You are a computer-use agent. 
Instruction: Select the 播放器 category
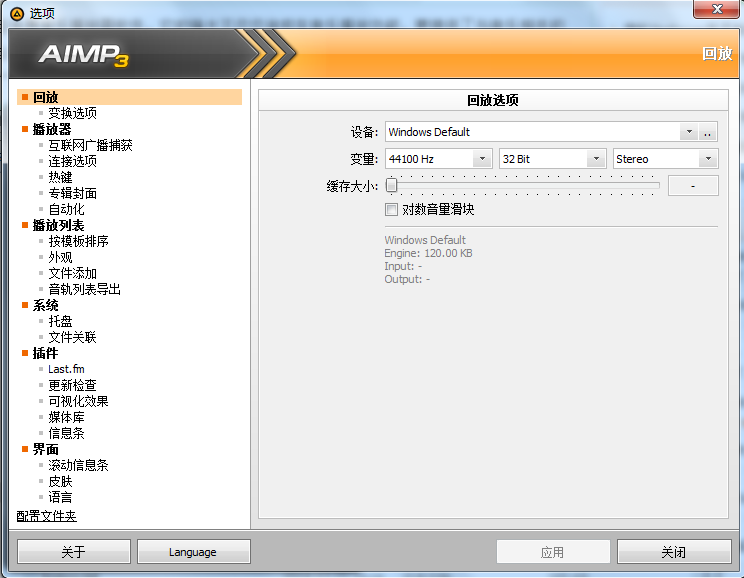click(x=52, y=129)
